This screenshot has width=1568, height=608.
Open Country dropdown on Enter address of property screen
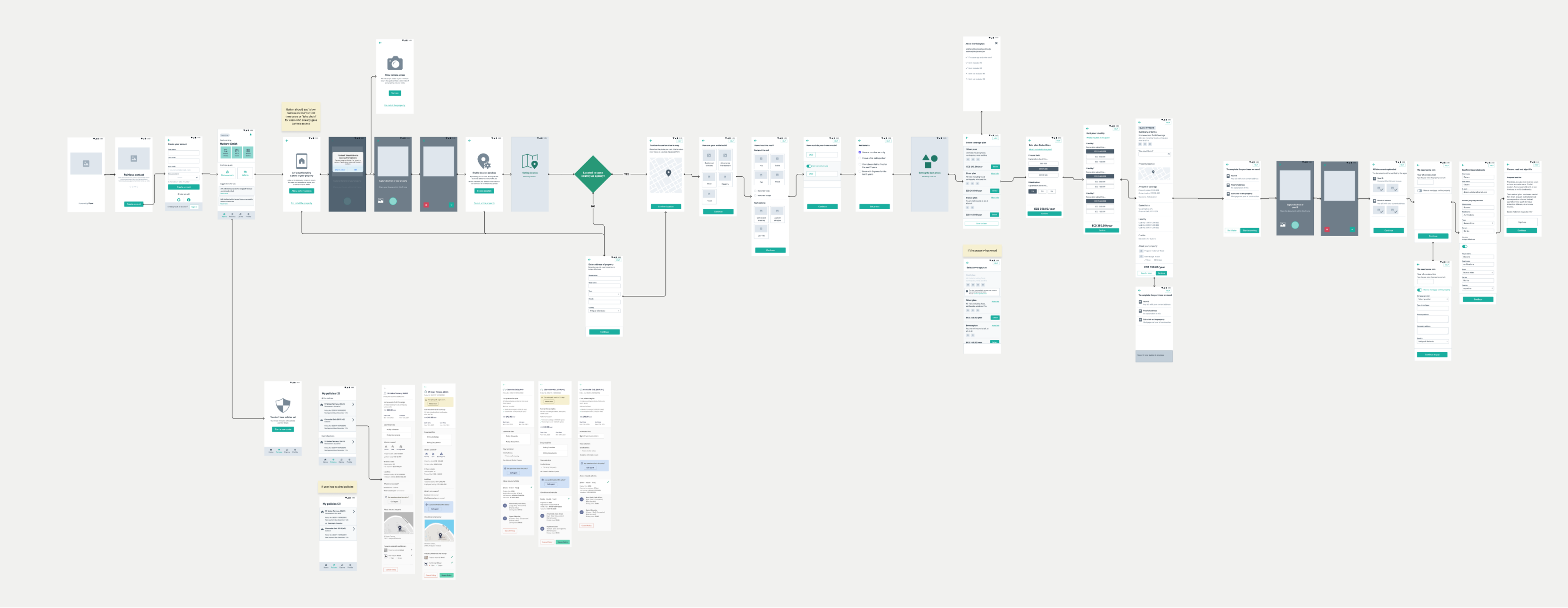tap(605, 311)
